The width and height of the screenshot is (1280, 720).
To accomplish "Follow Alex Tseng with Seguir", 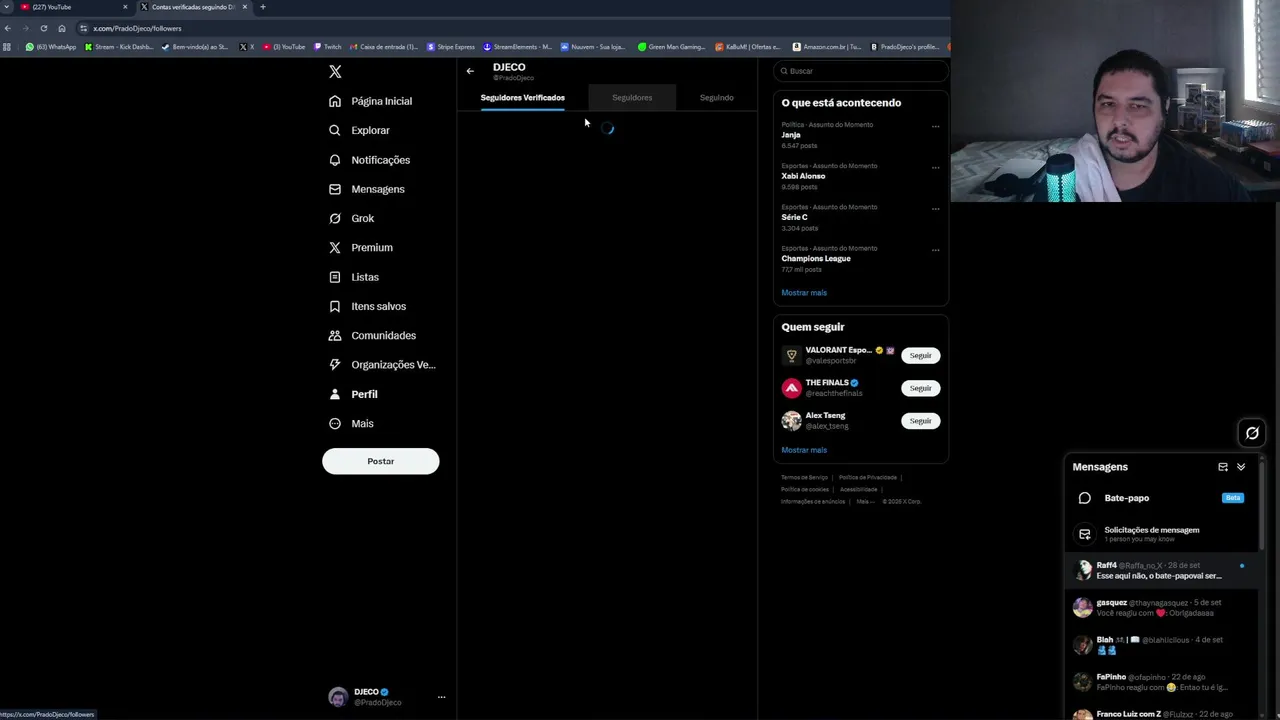I will tap(920, 421).
